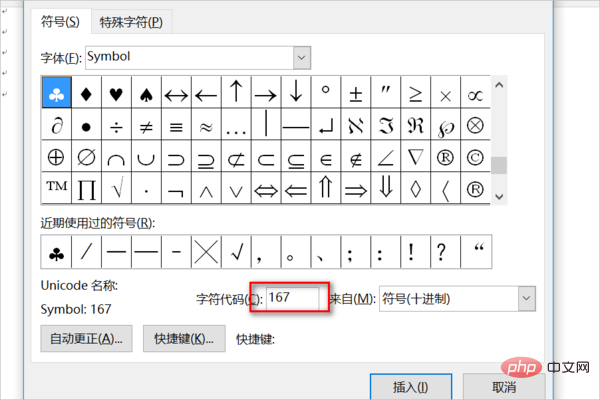Select the left-right double arrow ⇔ symbol
Image resolution: width=600 pixels, height=400 pixels.
266,187
